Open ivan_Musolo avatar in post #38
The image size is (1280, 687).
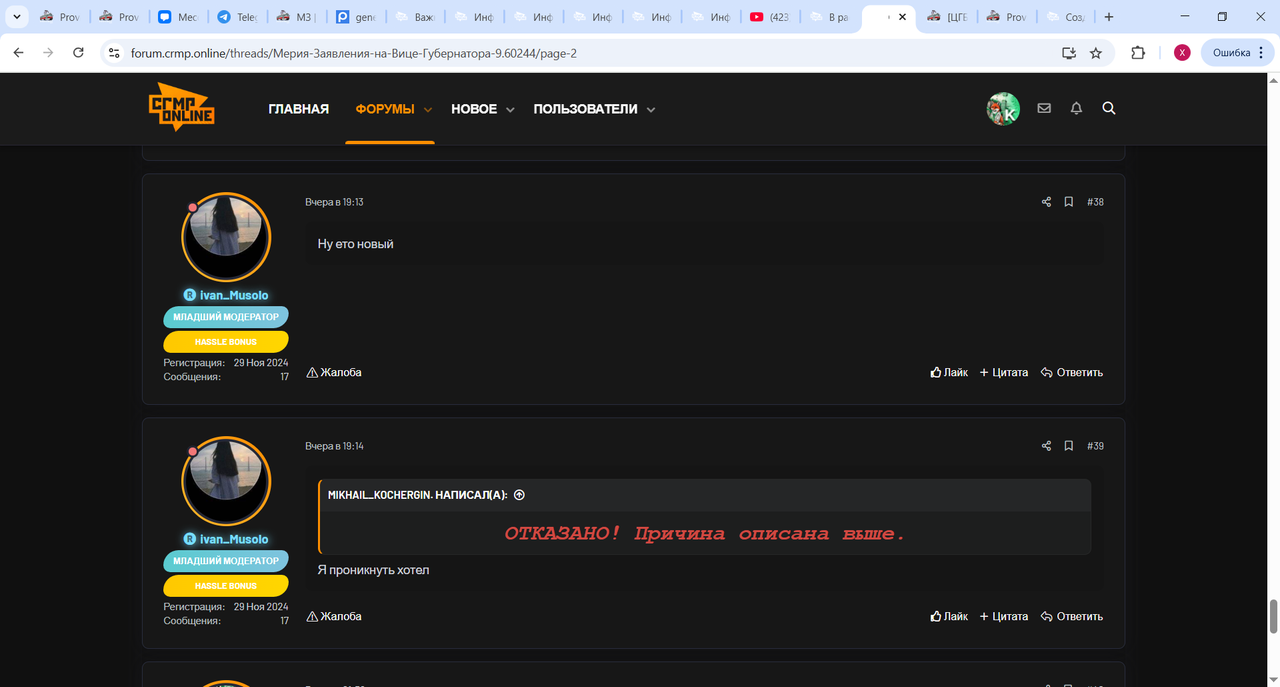pyautogui.click(x=226, y=237)
